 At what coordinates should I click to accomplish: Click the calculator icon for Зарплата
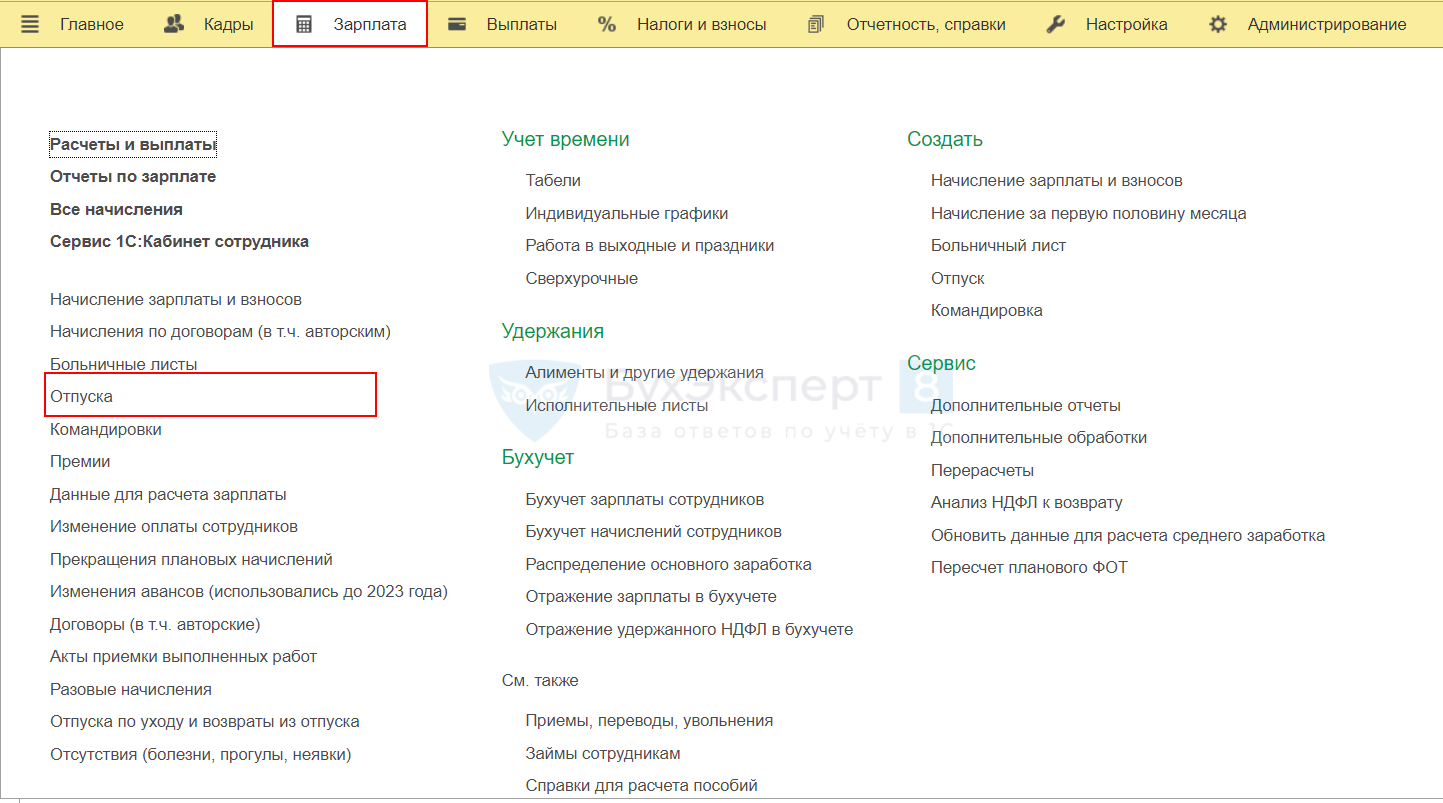pyautogui.click(x=304, y=24)
